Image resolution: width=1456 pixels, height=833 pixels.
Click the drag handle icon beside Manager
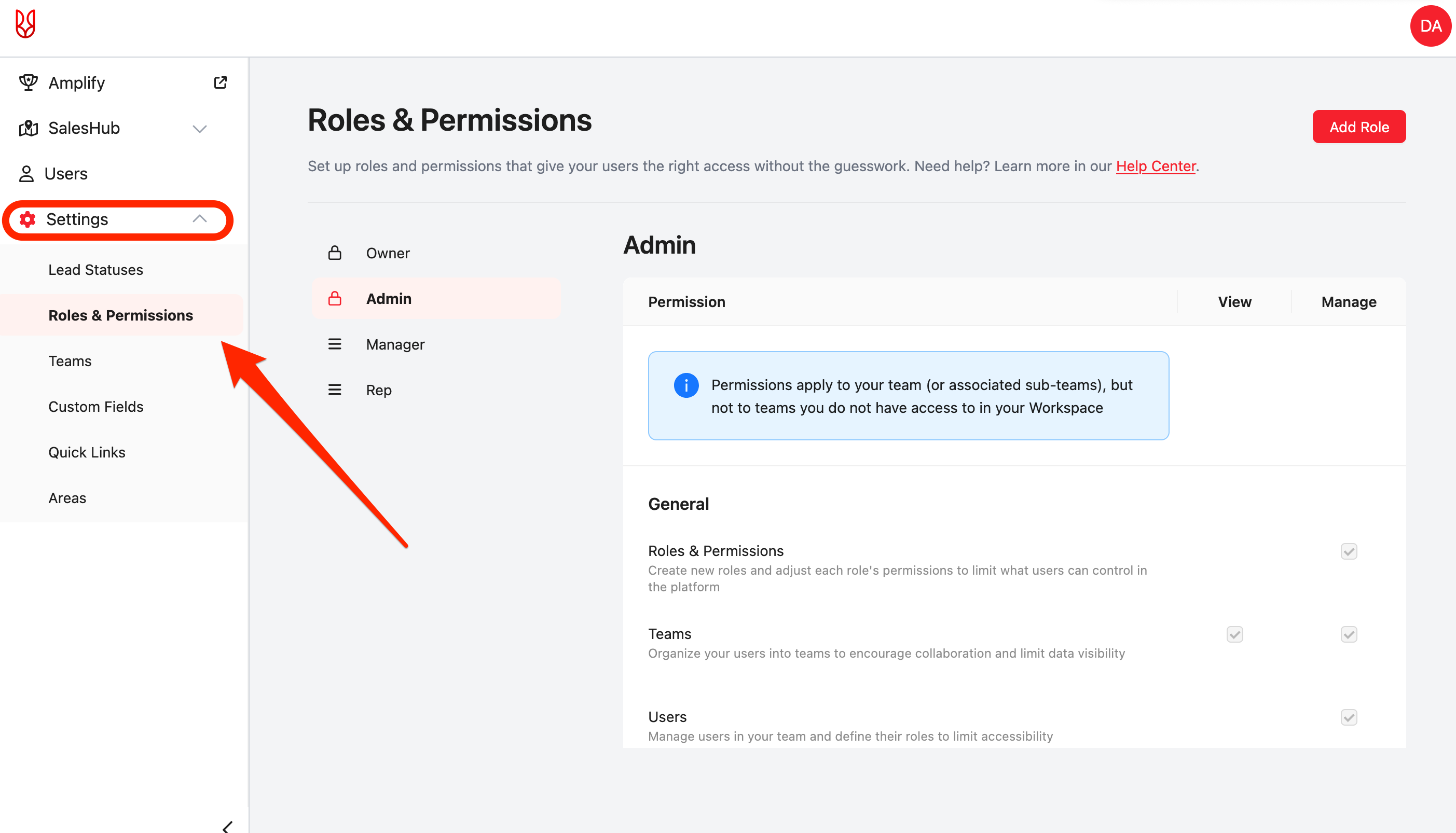tap(335, 344)
